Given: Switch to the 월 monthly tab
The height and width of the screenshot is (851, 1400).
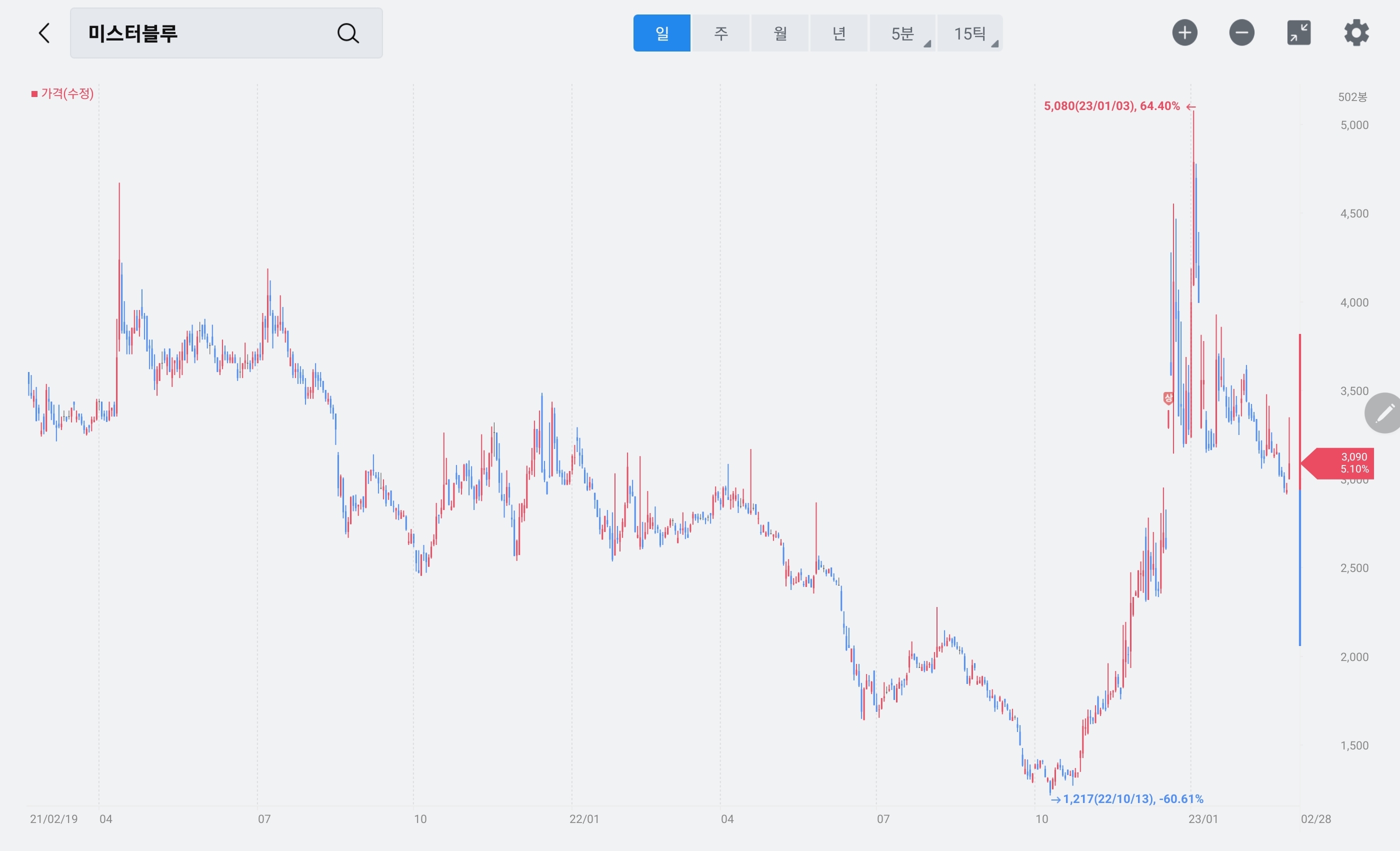Looking at the screenshot, I should [x=779, y=33].
